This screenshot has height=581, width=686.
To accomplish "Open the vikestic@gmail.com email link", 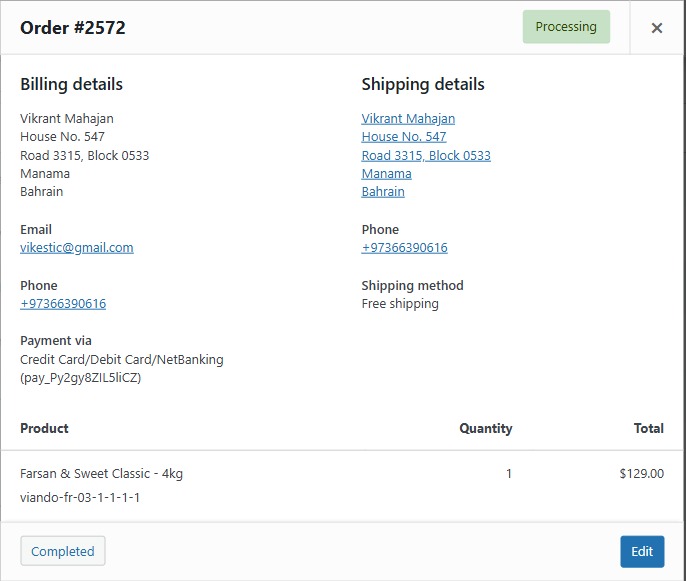I will pyautogui.click(x=77, y=248).
